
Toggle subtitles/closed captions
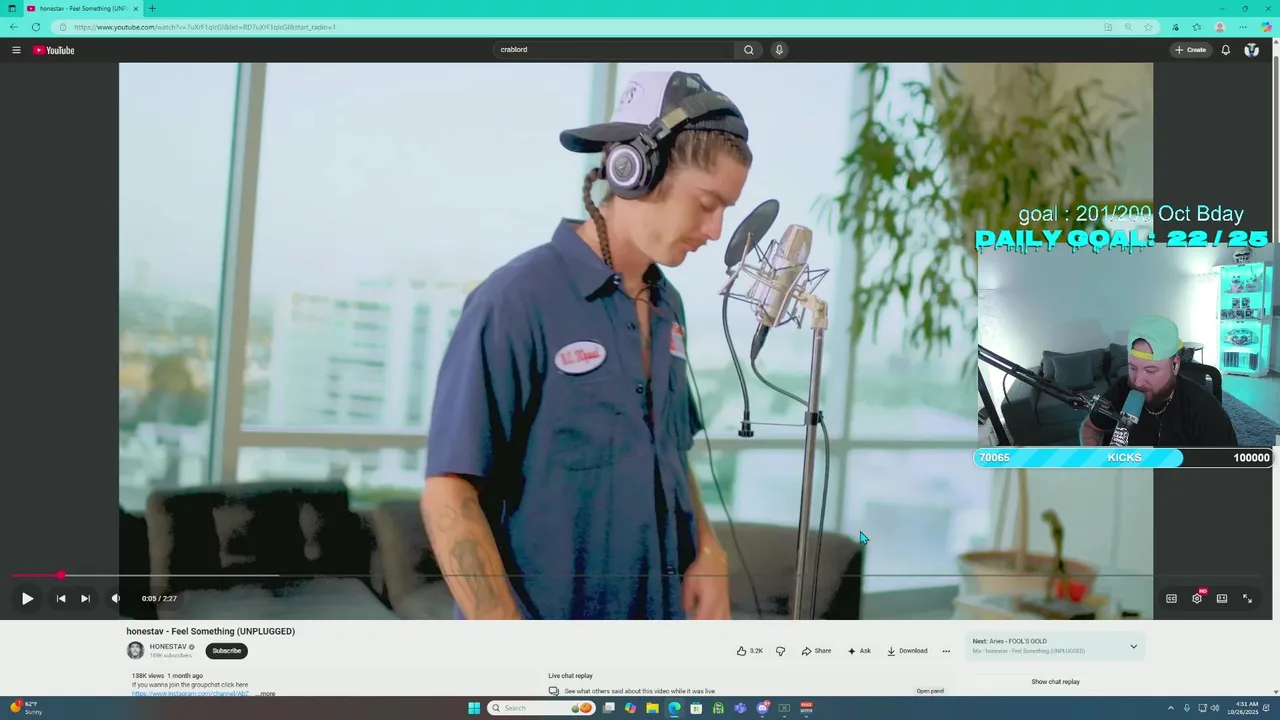[1171, 598]
